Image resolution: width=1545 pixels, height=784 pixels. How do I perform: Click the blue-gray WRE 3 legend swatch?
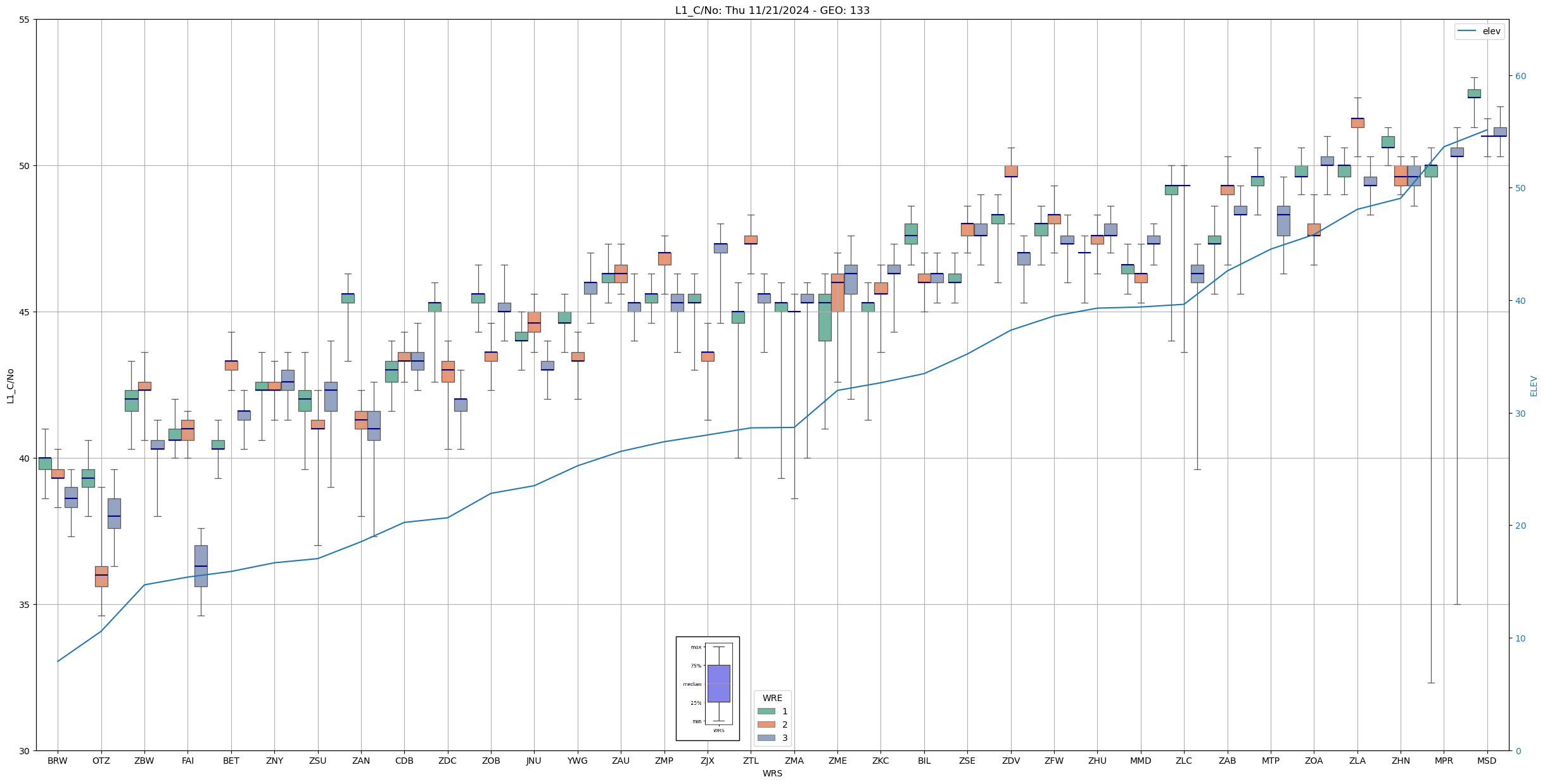(x=766, y=738)
